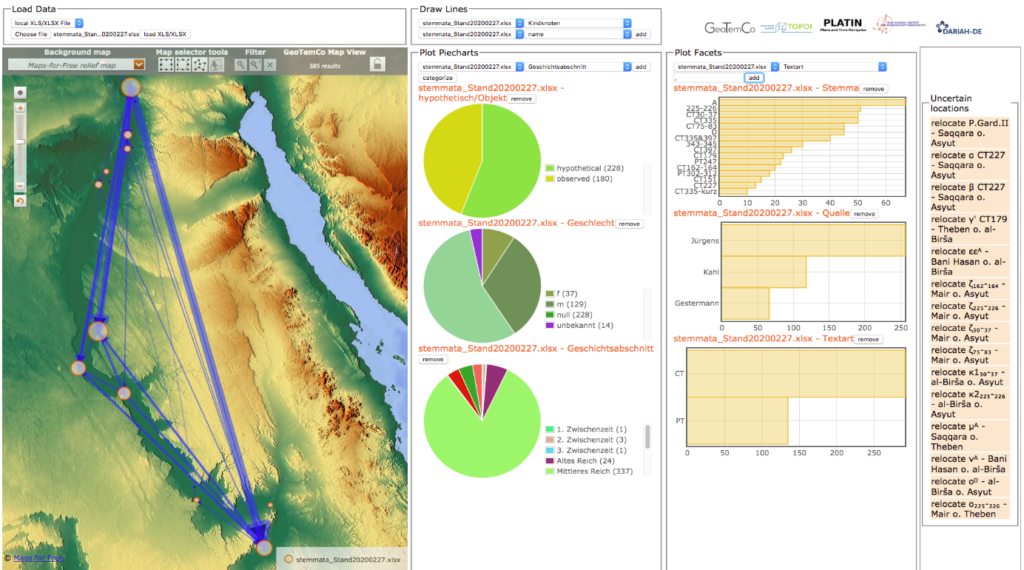Open Plot Piecharts dataset dropdown

tap(471, 67)
